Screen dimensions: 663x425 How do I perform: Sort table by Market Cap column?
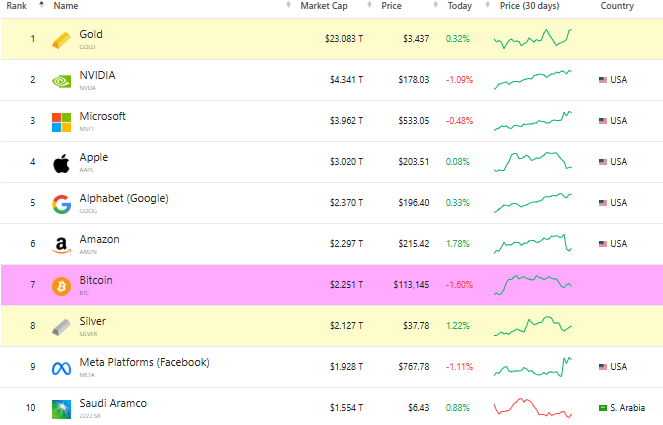tap(323, 6)
